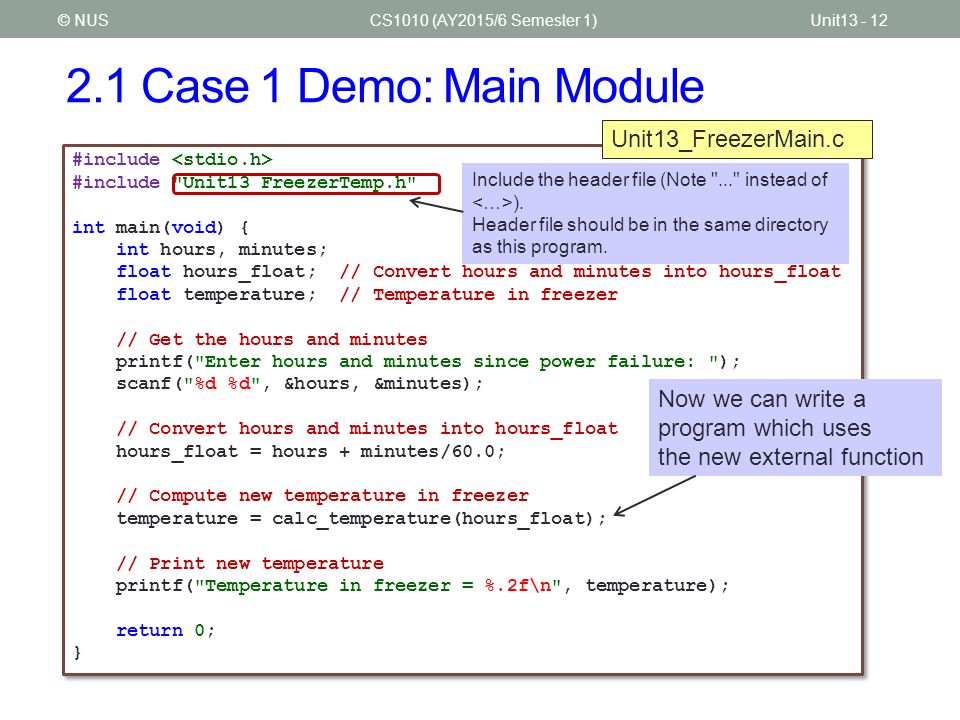This screenshot has height=720, width=960.
Task: Click comment "// Convert hours and minutes into hours_float" above assignment
Action: (367, 429)
